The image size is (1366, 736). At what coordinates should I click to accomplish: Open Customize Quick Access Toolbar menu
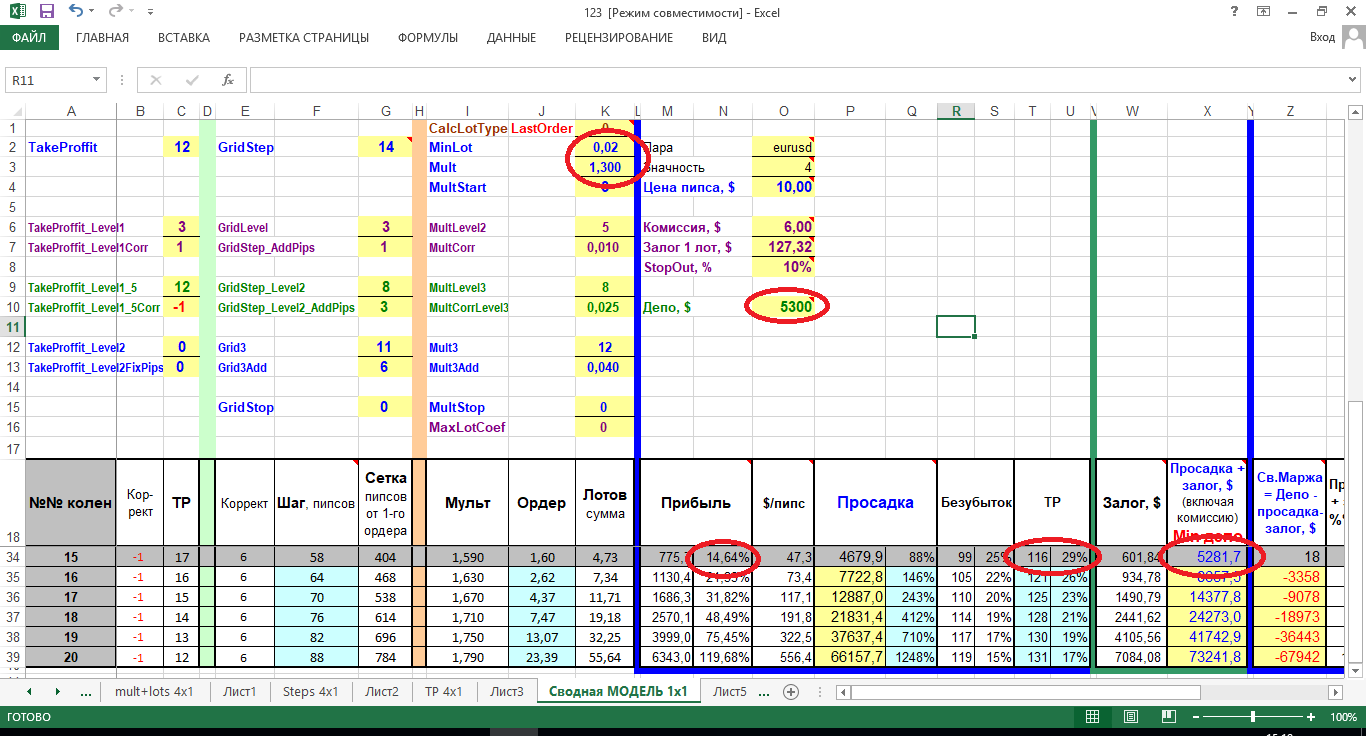point(151,13)
